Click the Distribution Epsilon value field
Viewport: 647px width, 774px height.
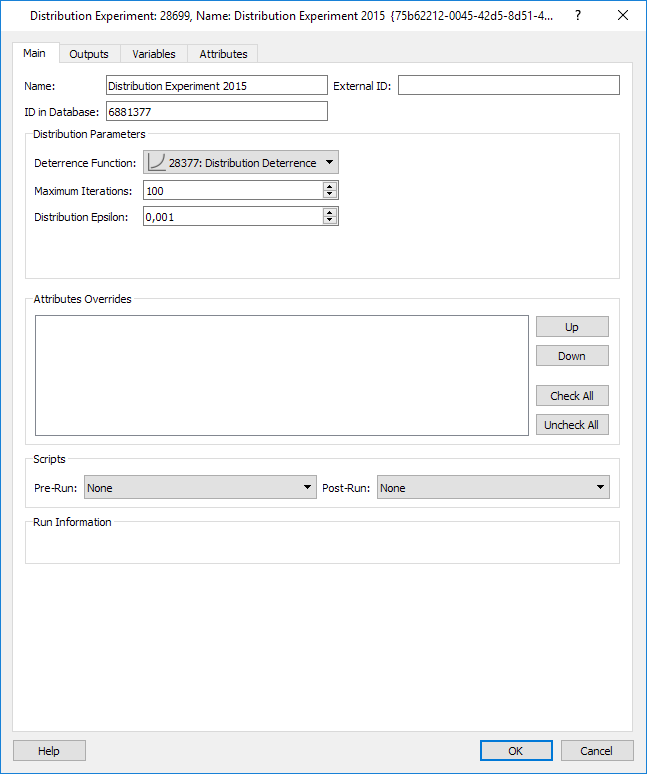pos(233,217)
